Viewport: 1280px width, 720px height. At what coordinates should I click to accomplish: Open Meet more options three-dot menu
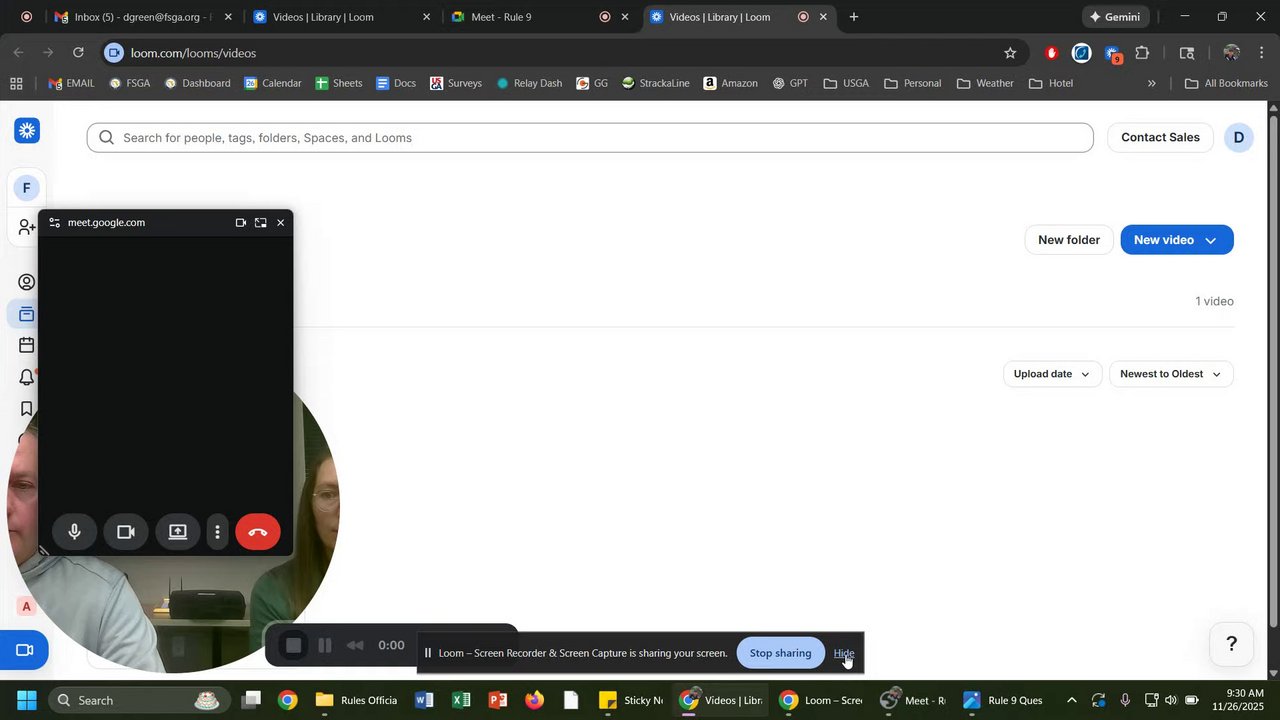click(217, 532)
